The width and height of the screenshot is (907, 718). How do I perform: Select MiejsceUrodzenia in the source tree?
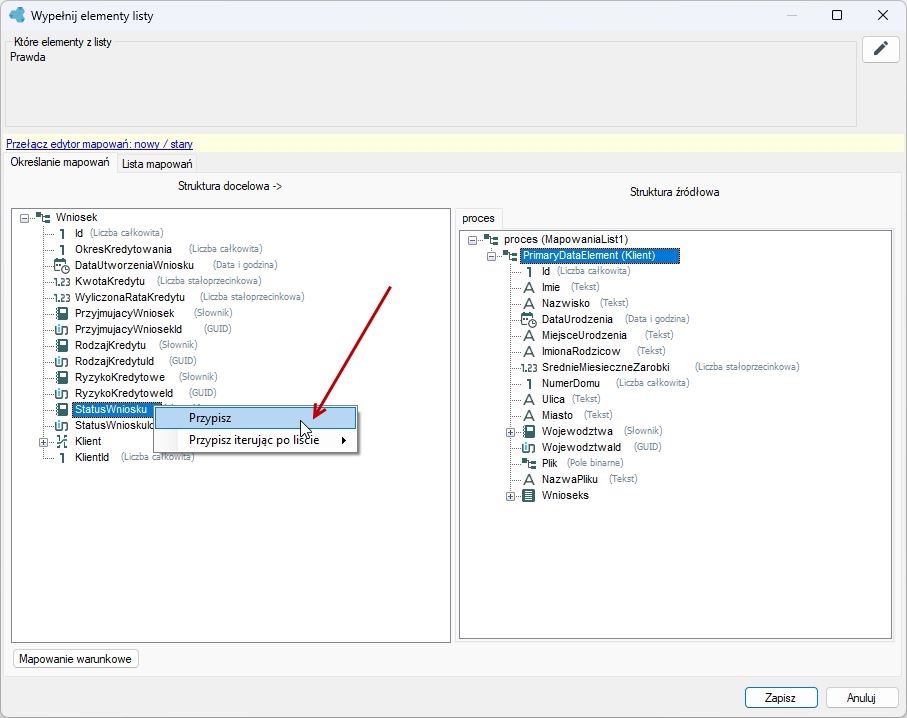coord(584,336)
